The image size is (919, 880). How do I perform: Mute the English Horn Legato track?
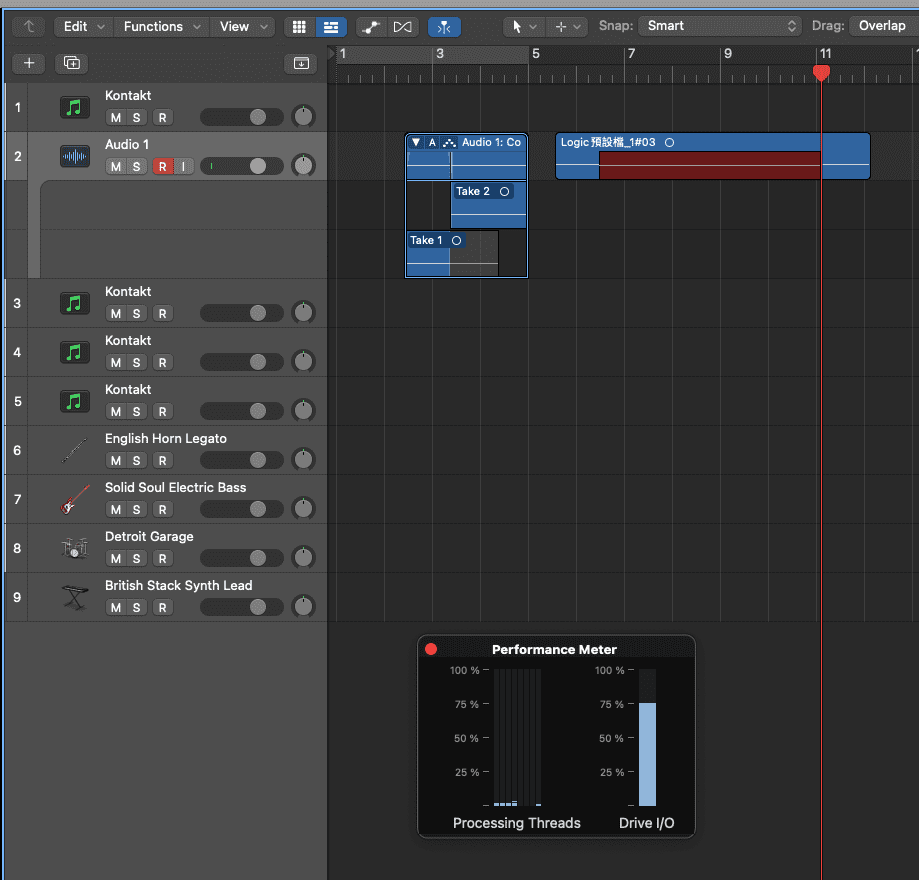tap(115, 460)
